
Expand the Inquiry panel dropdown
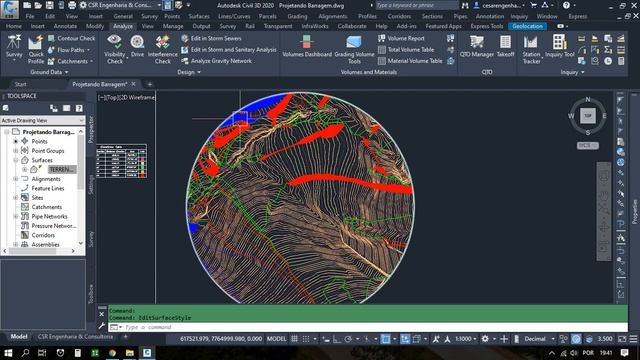(572, 72)
